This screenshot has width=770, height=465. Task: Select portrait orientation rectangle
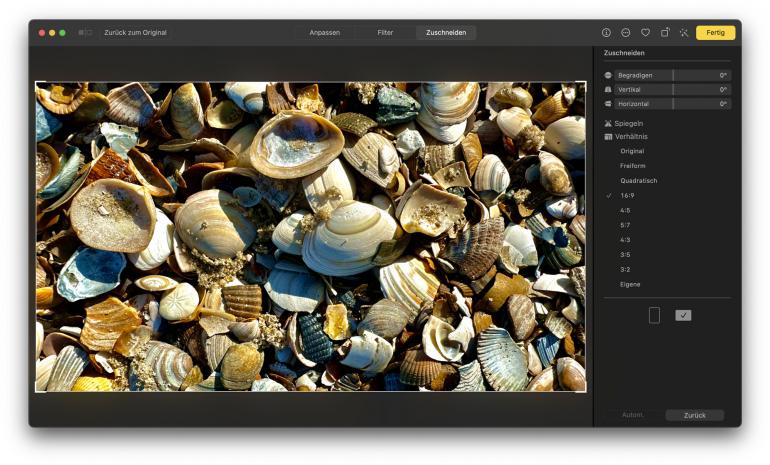tap(654, 315)
